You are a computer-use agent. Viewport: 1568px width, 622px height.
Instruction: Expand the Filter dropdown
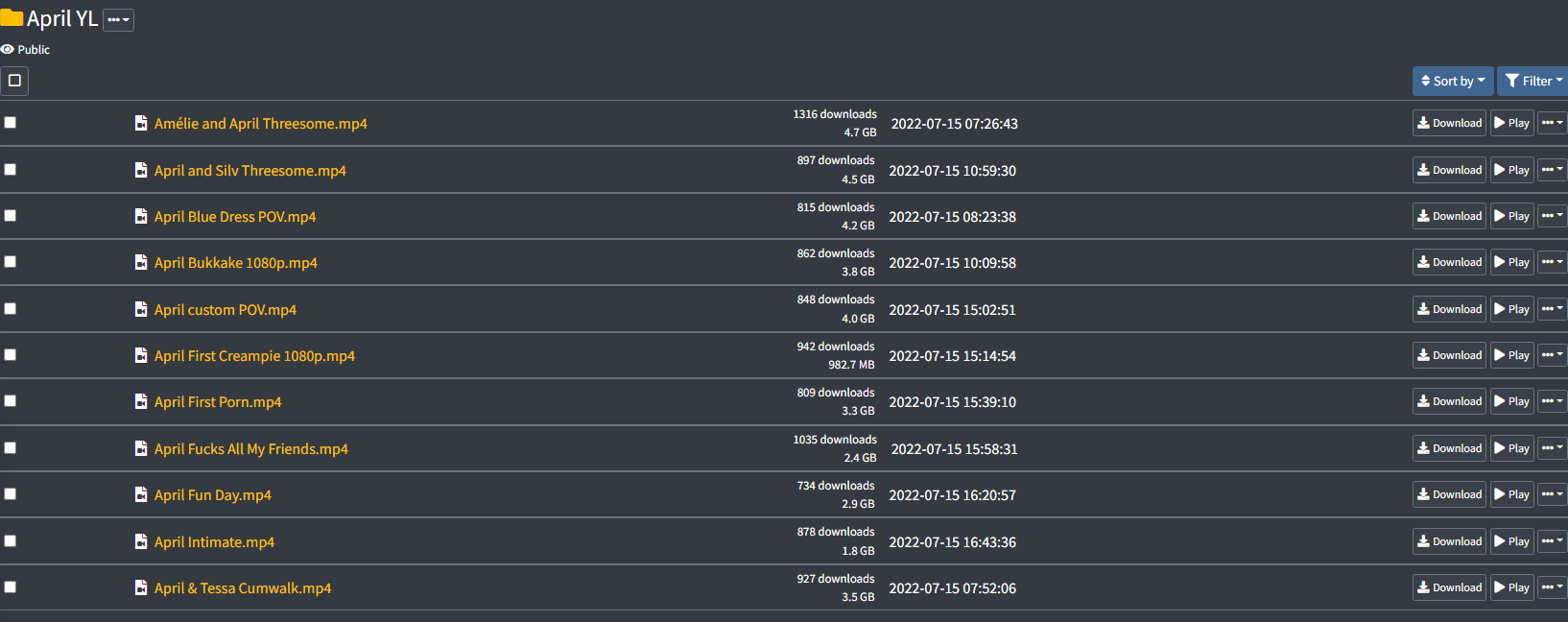(1533, 81)
